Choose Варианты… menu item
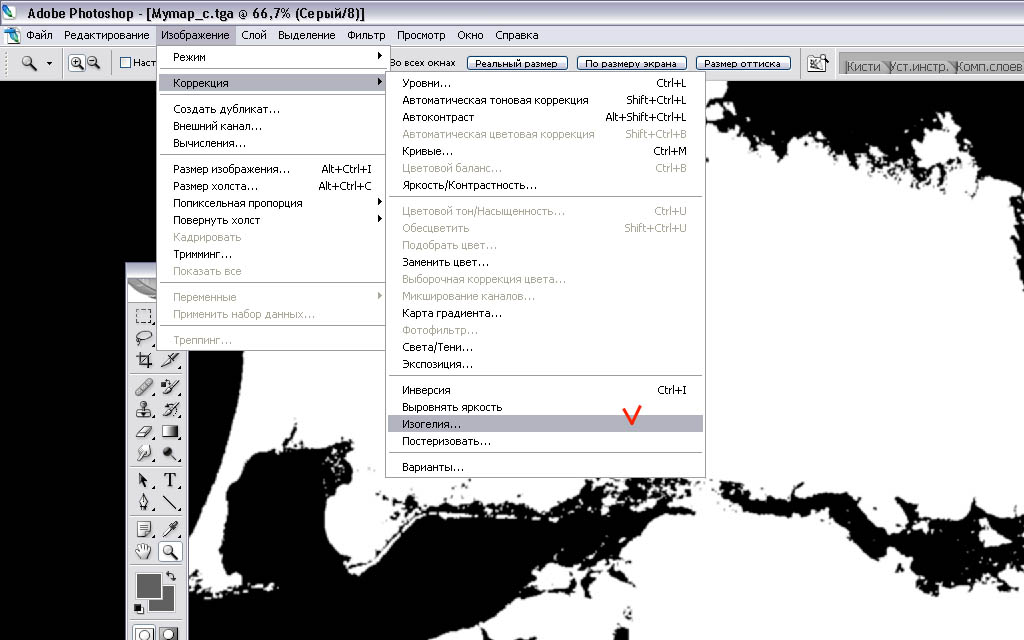Screen dimensions: 1024x640 545,467
